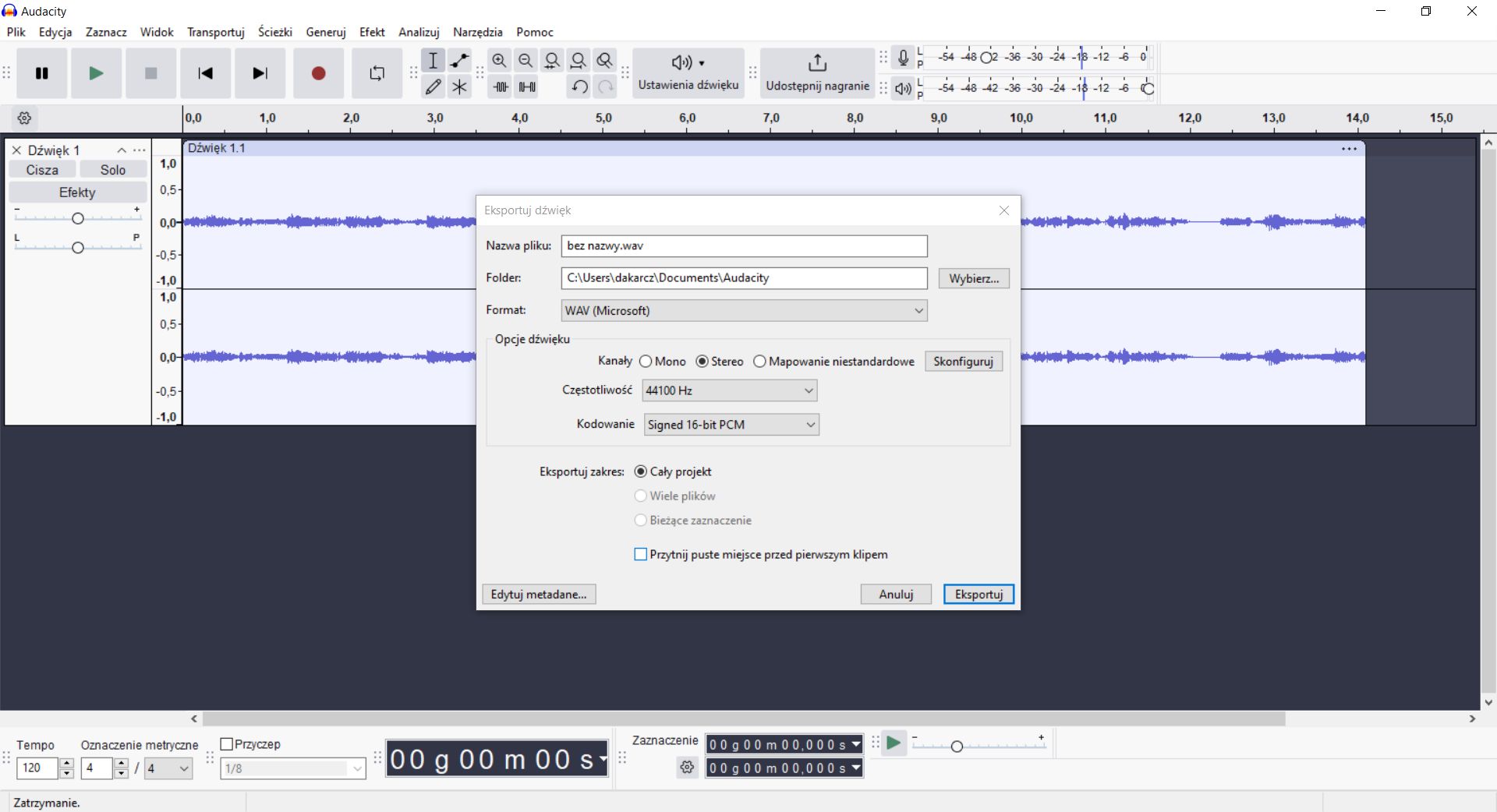This screenshot has width=1497, height=812.
Task: Expand the Częstotliwość 44100 Hz dropdown
Action: tap(729, 390)
